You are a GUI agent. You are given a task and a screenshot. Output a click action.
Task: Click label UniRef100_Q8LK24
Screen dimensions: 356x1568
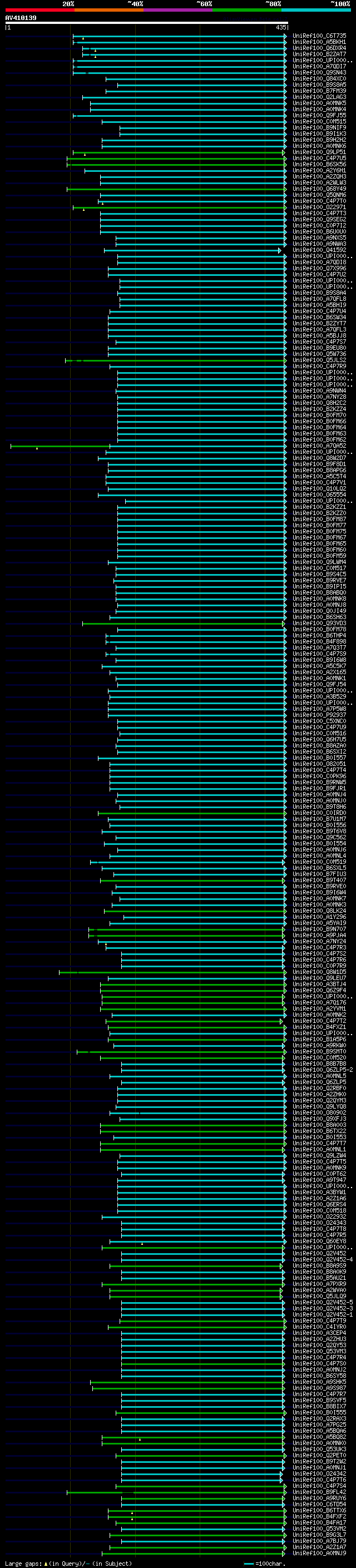319,911
